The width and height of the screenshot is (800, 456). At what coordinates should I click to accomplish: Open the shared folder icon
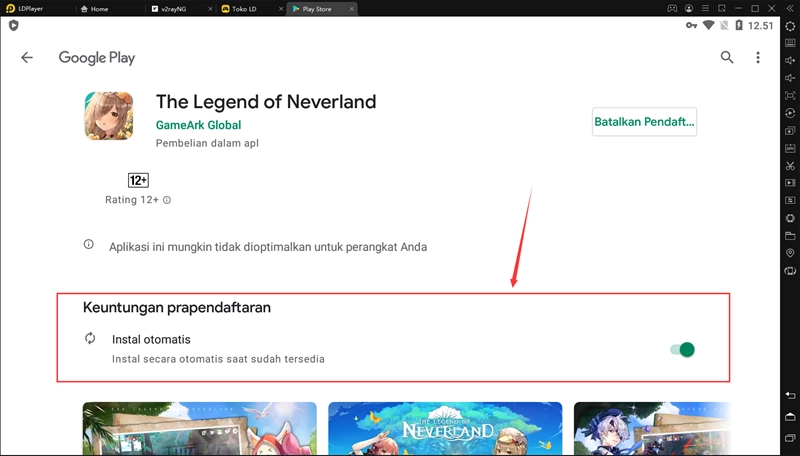(790, 236)
